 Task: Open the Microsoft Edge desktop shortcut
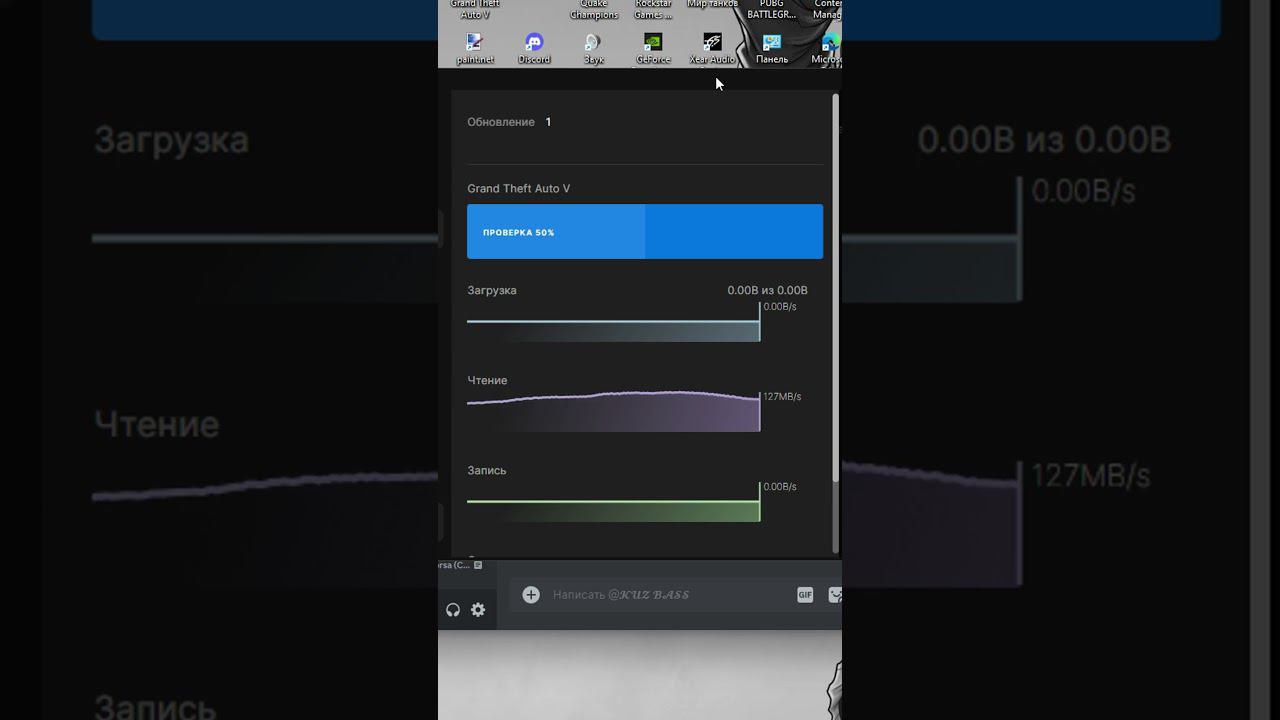828,48
